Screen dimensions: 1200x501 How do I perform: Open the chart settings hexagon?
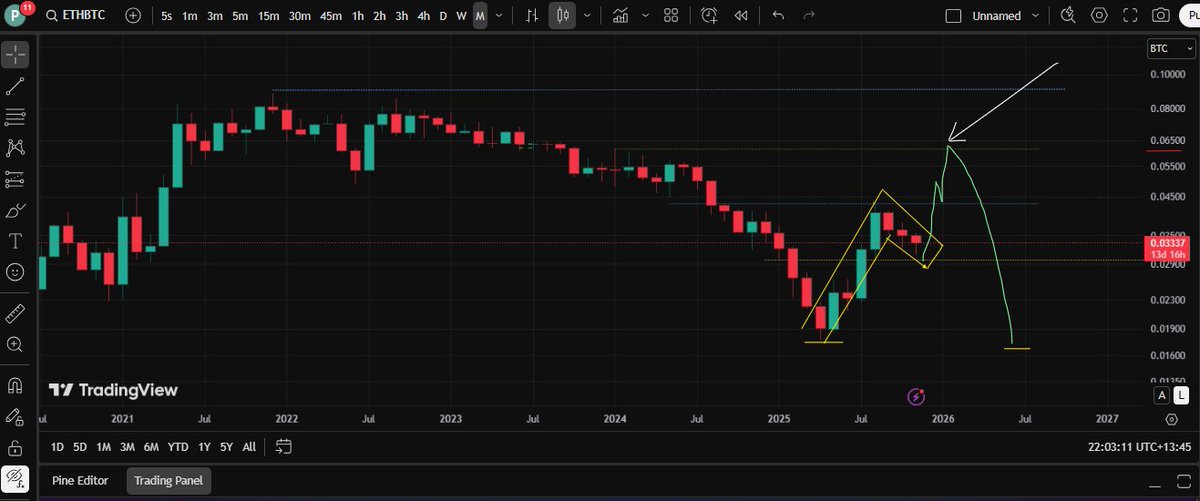[1100, 16]
